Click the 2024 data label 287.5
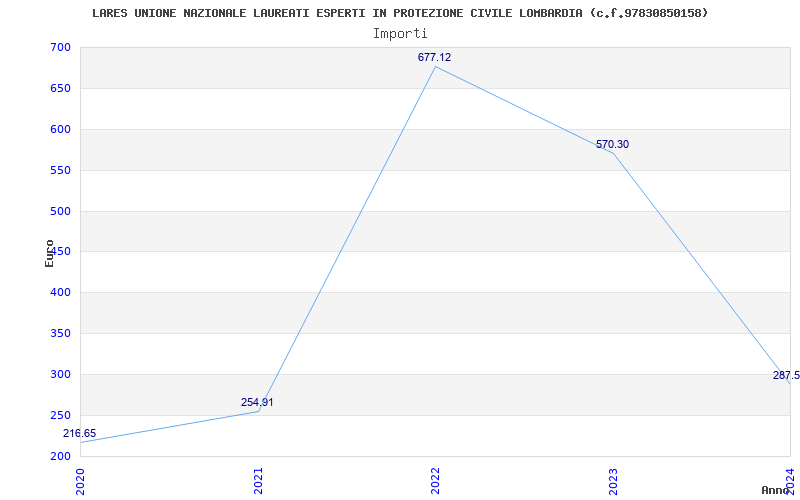Screen dimensions: 800x500 pos(786,376)
